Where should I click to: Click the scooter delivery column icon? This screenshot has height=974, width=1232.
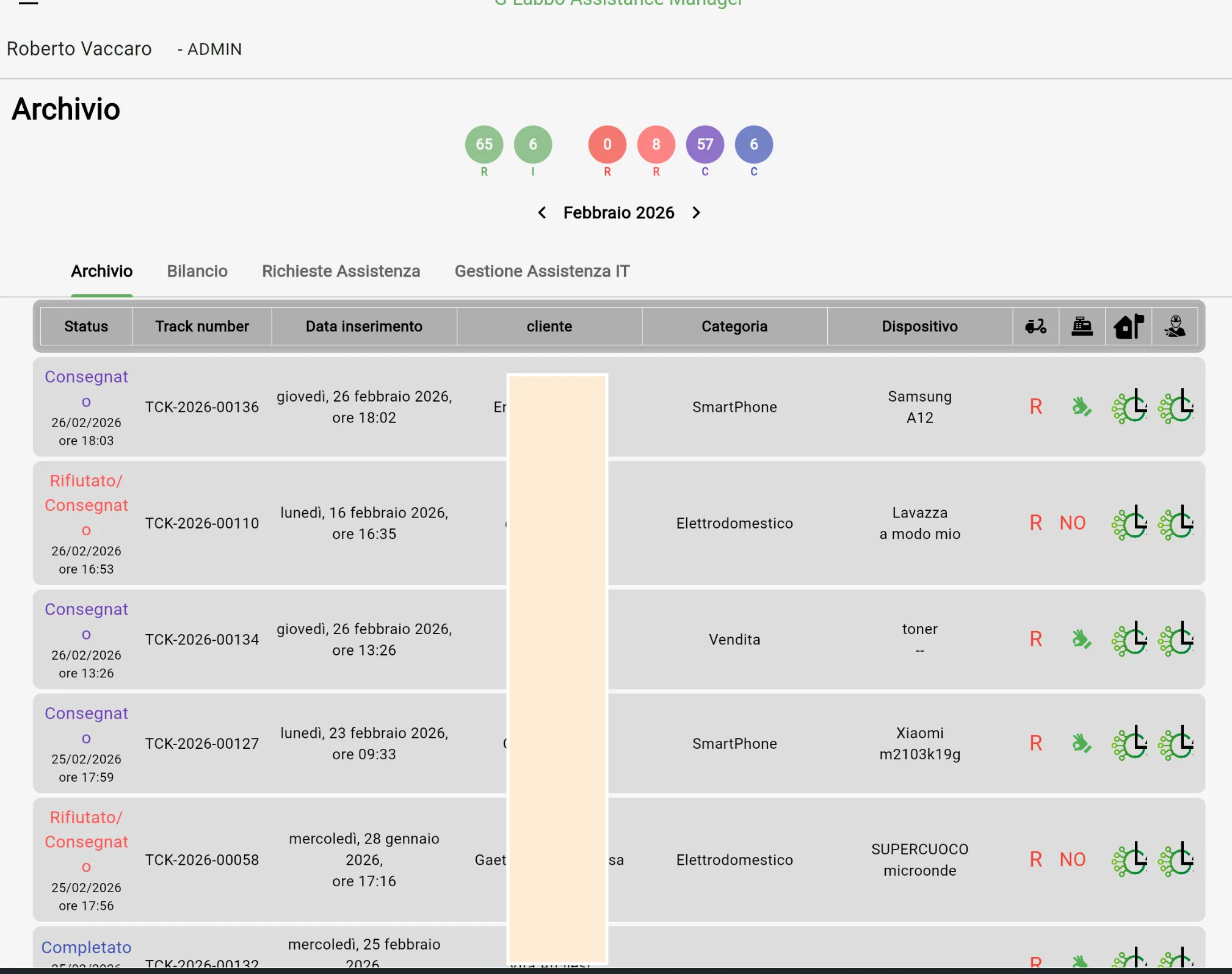(x=1035, y=326)
